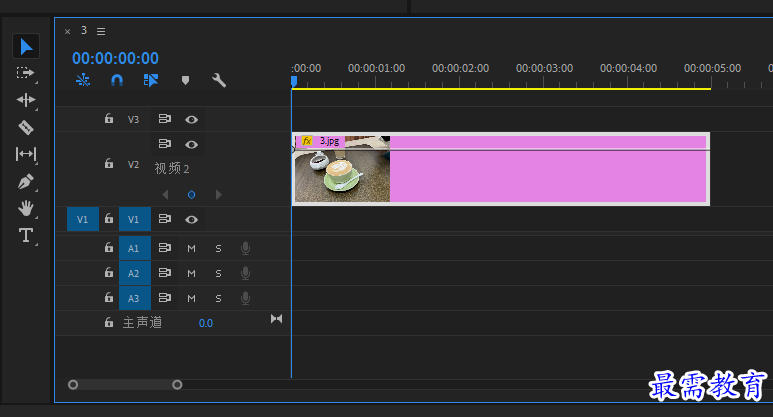Toggle track lock on A2
This screenshot has width=773, height=417.
point(109,272)
